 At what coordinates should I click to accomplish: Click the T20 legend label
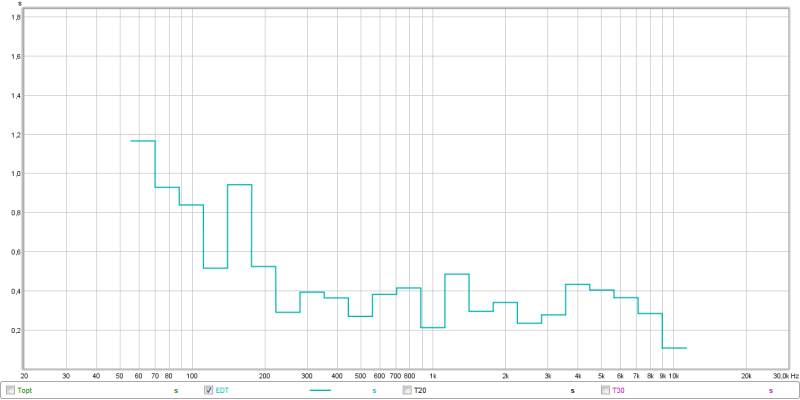pos(421,390)
